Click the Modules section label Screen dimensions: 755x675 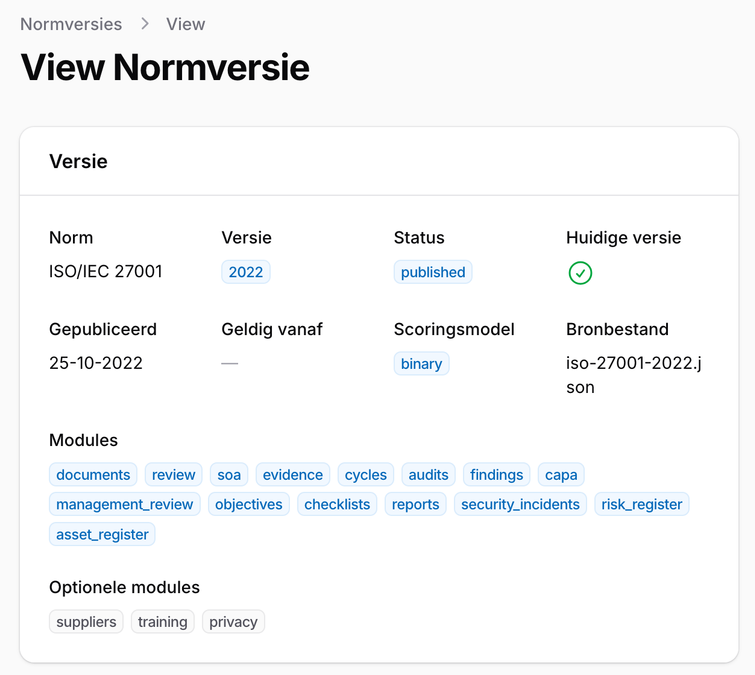[83, 440]
